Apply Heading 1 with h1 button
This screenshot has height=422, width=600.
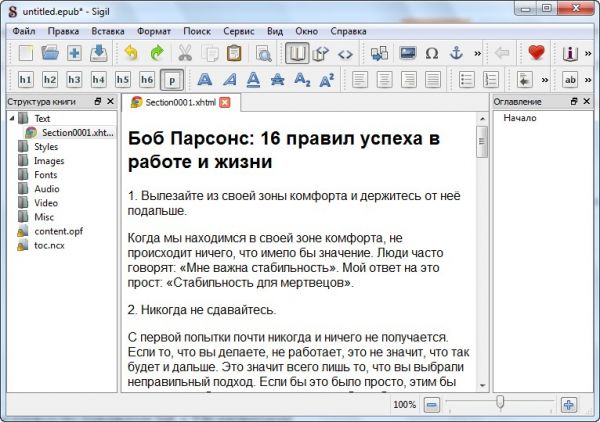pos(26,79)
